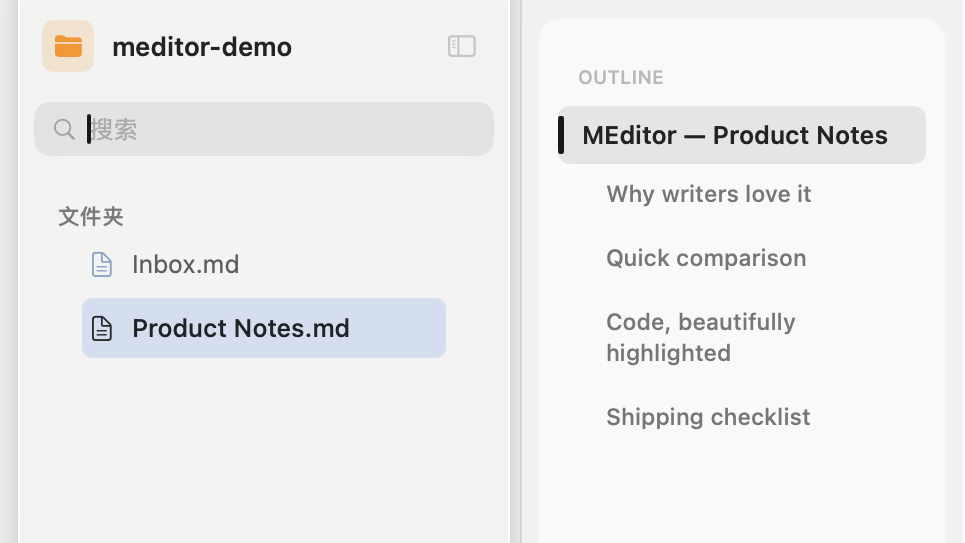Click the OUTLINE panel label
The height and width of the screenshot is (543, 965).
(621, 78)
